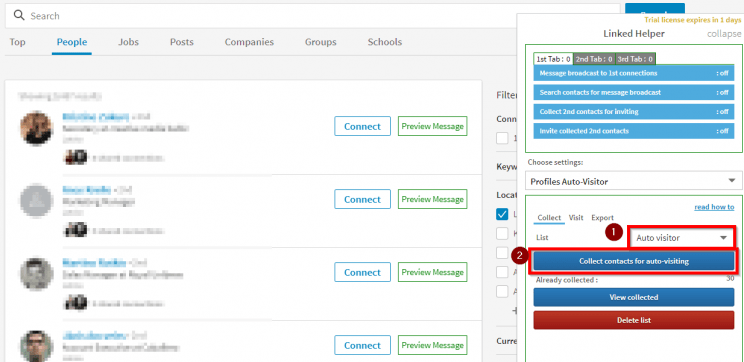Connect with the fourth listed person
This screenshot has width=744, height=362.
[x=363, y=345]
